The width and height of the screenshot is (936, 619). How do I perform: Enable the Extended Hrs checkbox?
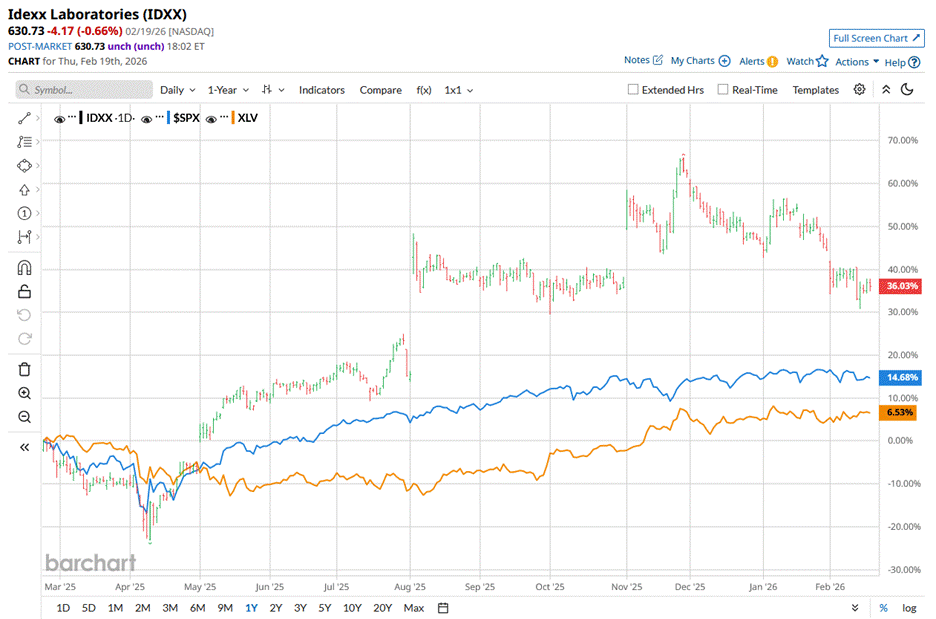coord(633,90)
